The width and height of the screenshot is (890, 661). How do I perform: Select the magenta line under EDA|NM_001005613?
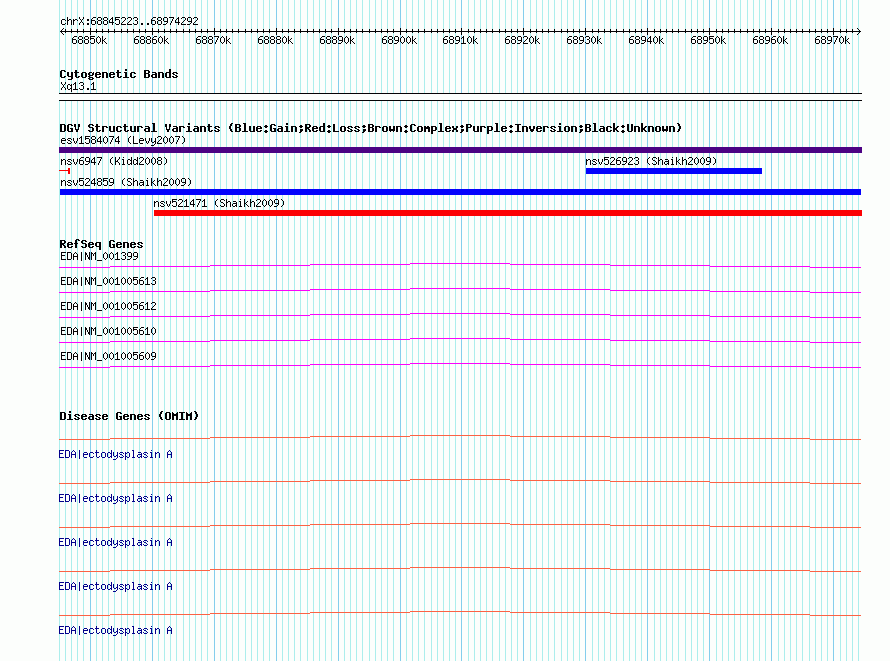pos(460,290)
